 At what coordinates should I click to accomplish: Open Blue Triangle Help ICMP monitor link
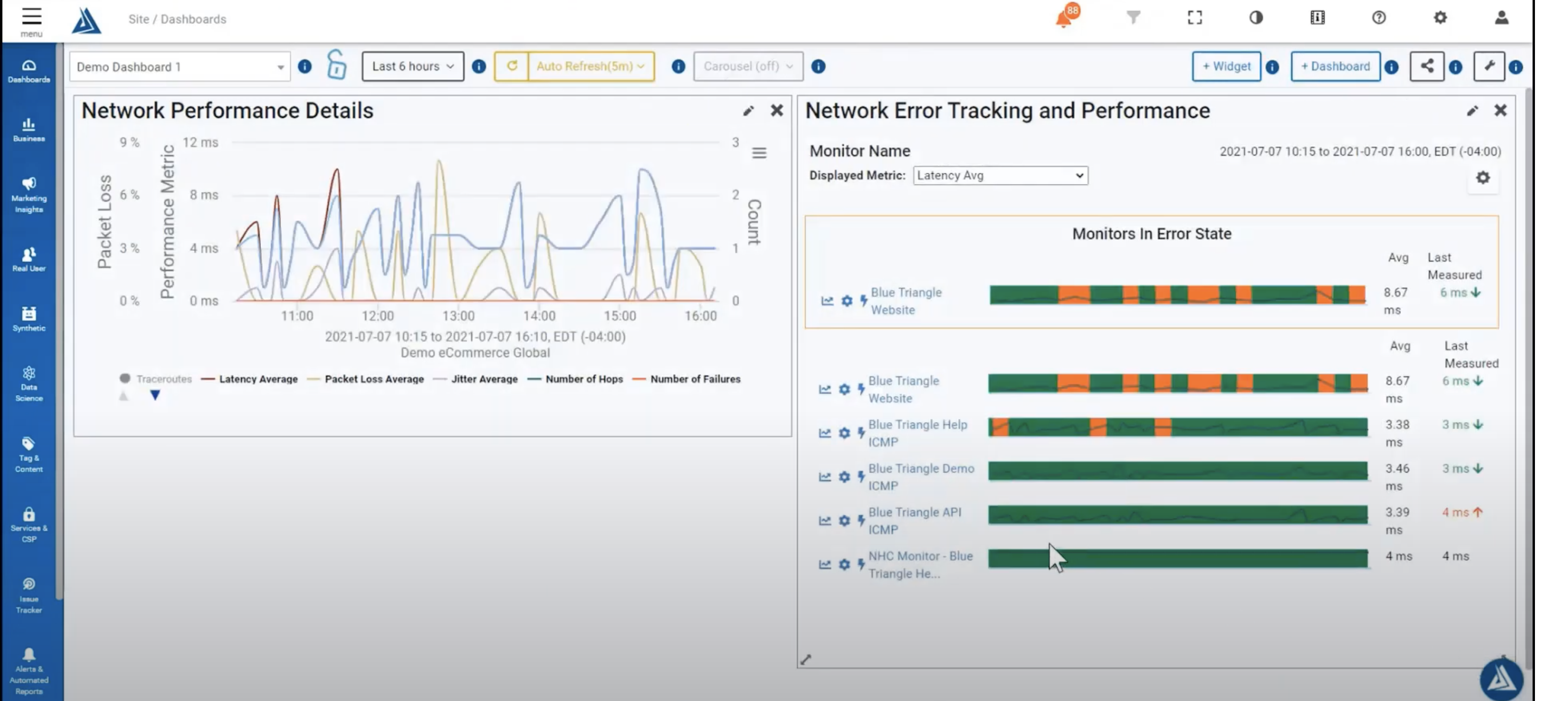point(917,433)
